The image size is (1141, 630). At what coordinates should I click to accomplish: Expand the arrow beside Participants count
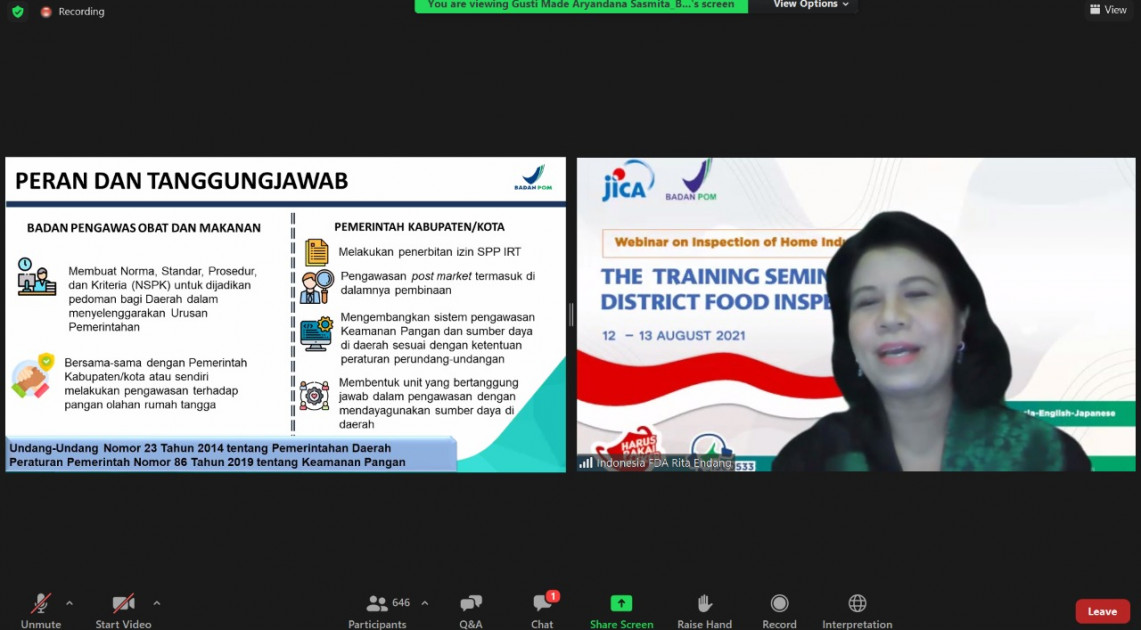pos(424,603)
